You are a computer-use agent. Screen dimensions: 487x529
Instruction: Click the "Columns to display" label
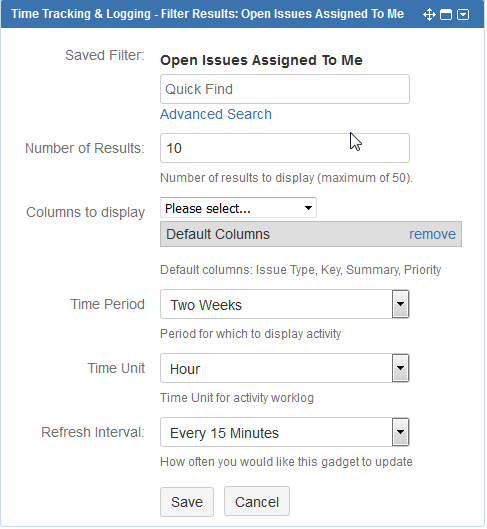point(86,213)
